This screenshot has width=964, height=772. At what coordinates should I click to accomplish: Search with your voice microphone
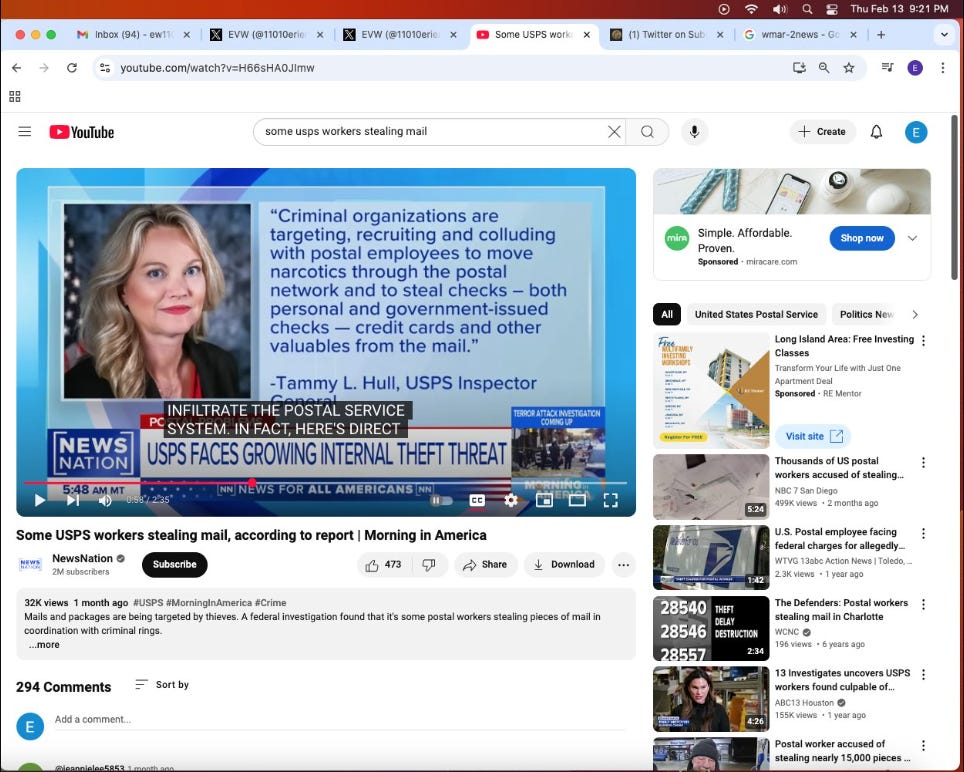(x=694, y=132)
